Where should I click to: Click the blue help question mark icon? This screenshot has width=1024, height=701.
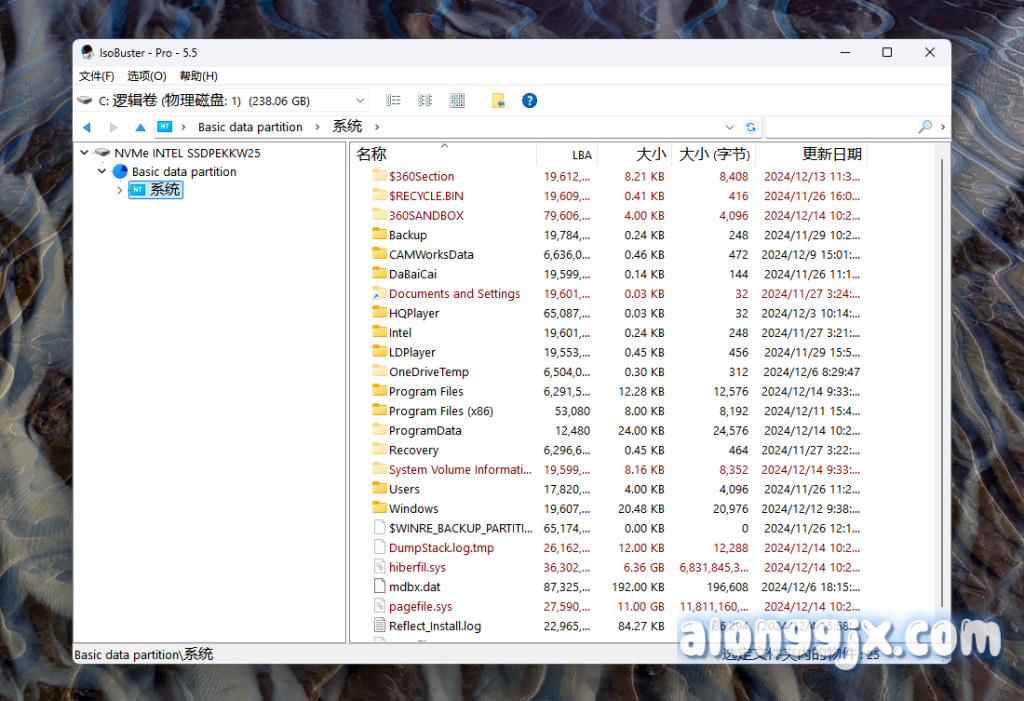tap(529, 101)
